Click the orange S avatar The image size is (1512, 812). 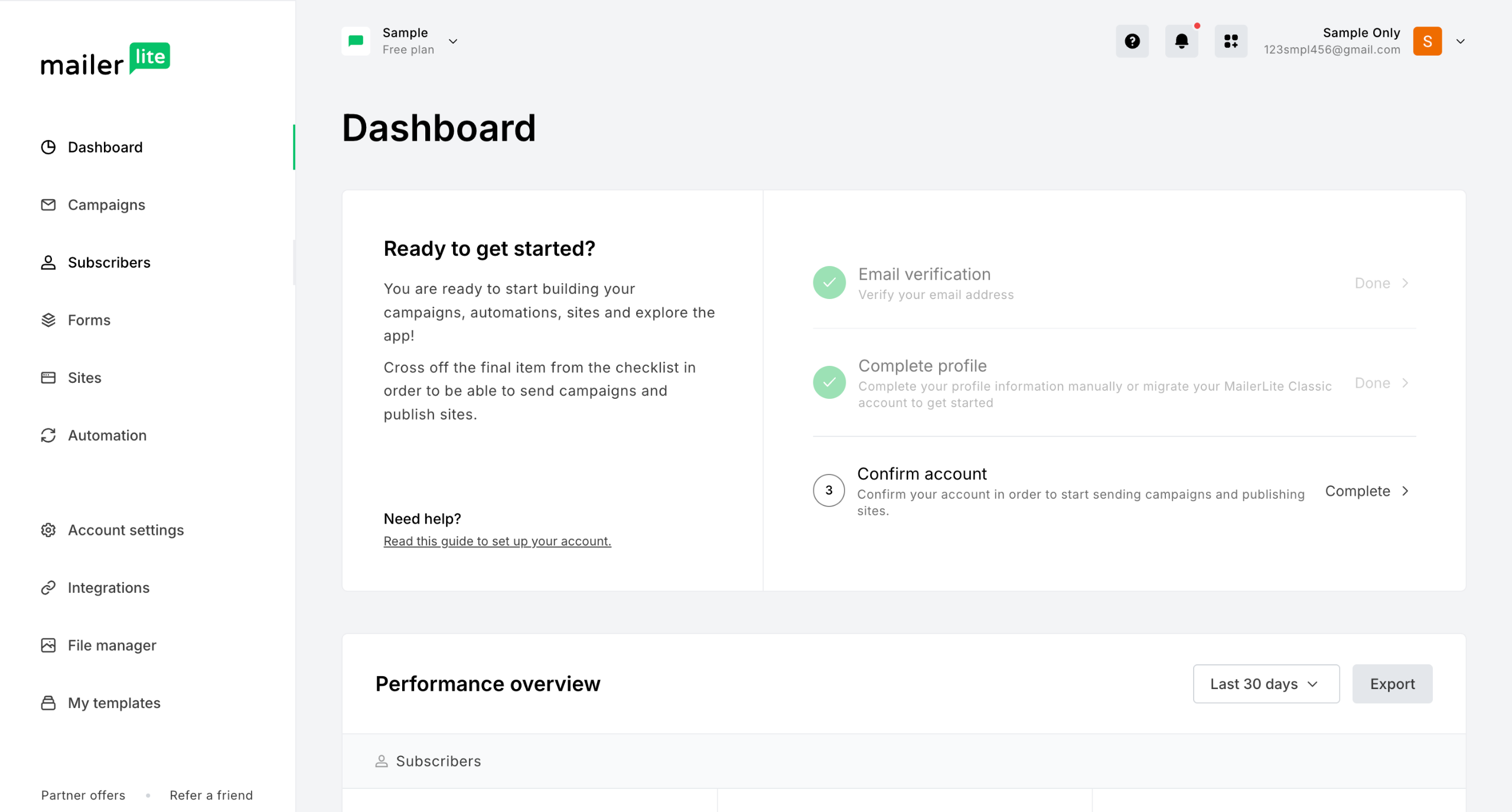tap(1427, 41)
